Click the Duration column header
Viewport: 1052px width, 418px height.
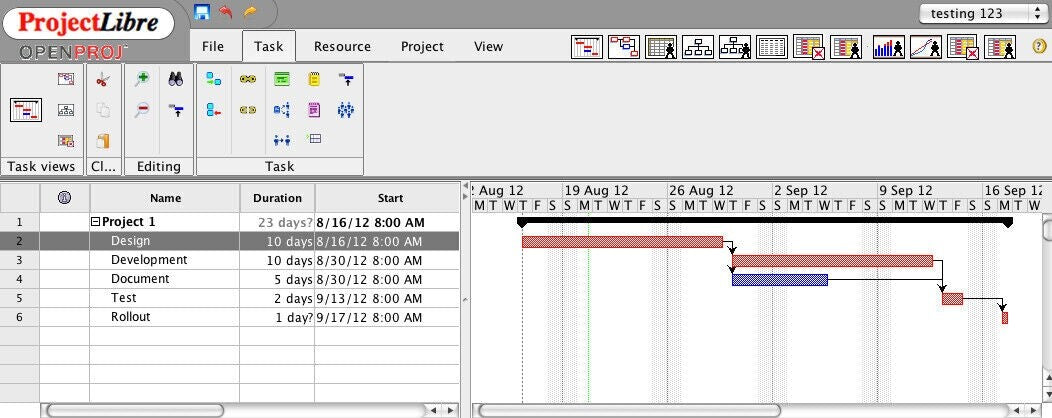click(x=277, y=198)
